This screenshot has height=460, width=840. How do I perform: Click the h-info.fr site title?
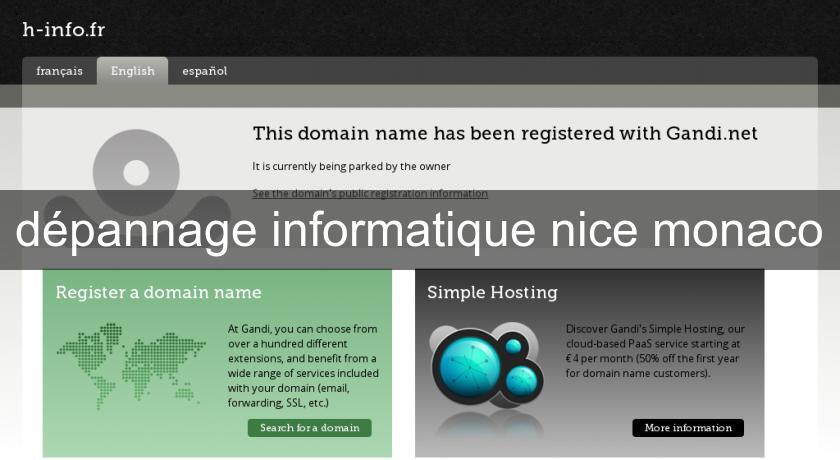pyautogui.click(x=64, y=29)
